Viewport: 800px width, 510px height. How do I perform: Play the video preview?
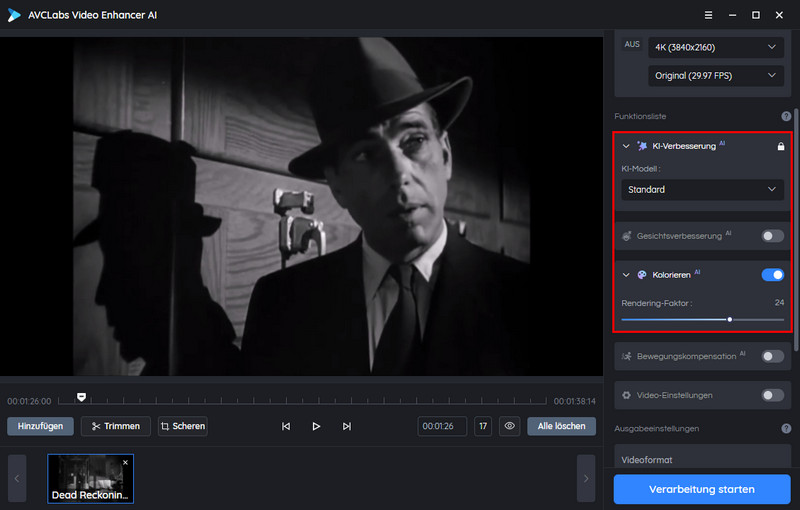316,426
